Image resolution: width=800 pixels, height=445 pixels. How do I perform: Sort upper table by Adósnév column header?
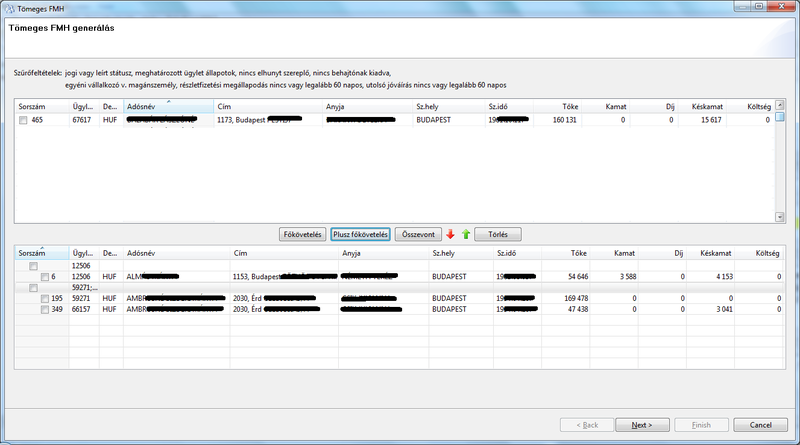(168, 106)
